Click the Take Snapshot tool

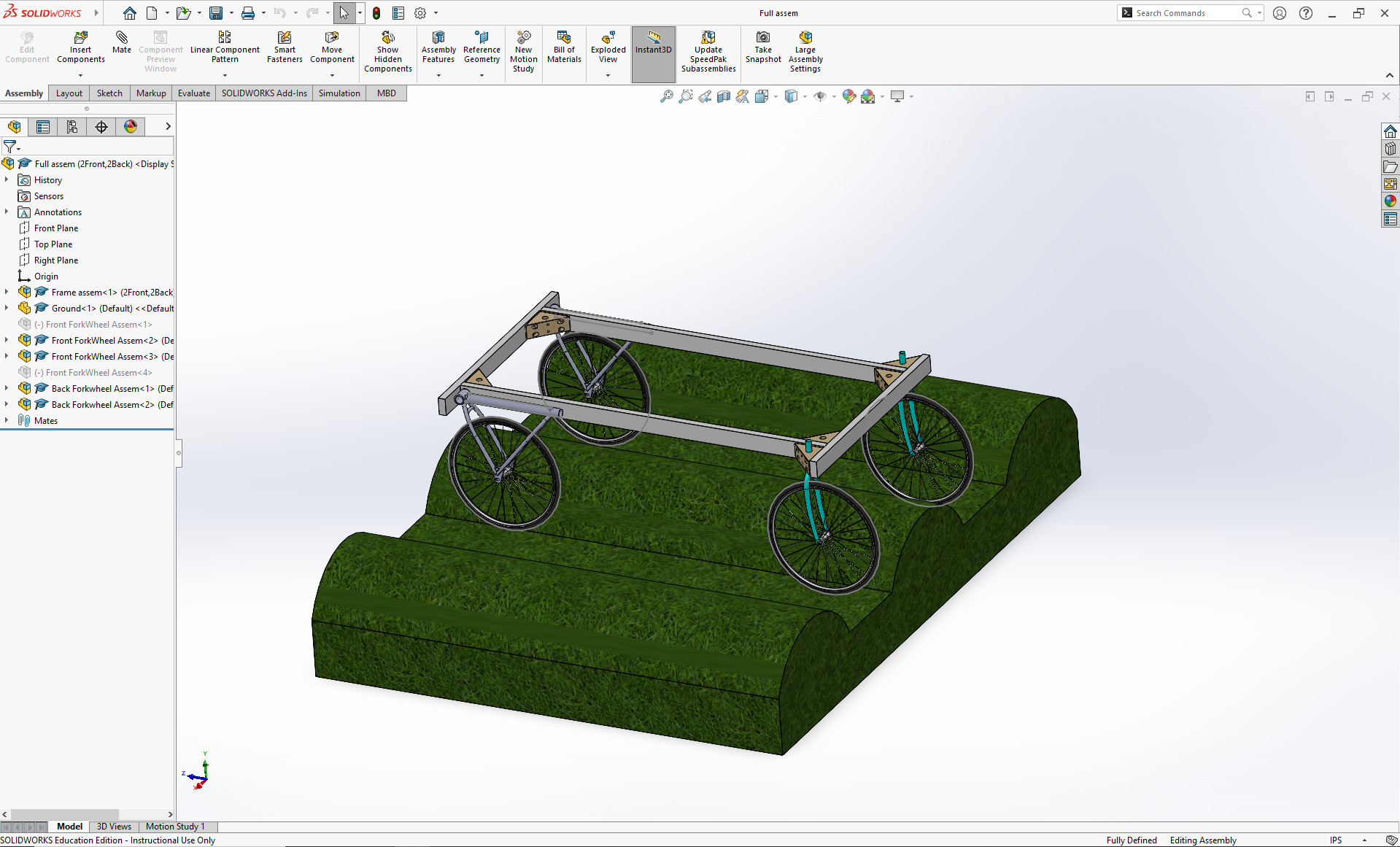point(762,46)
